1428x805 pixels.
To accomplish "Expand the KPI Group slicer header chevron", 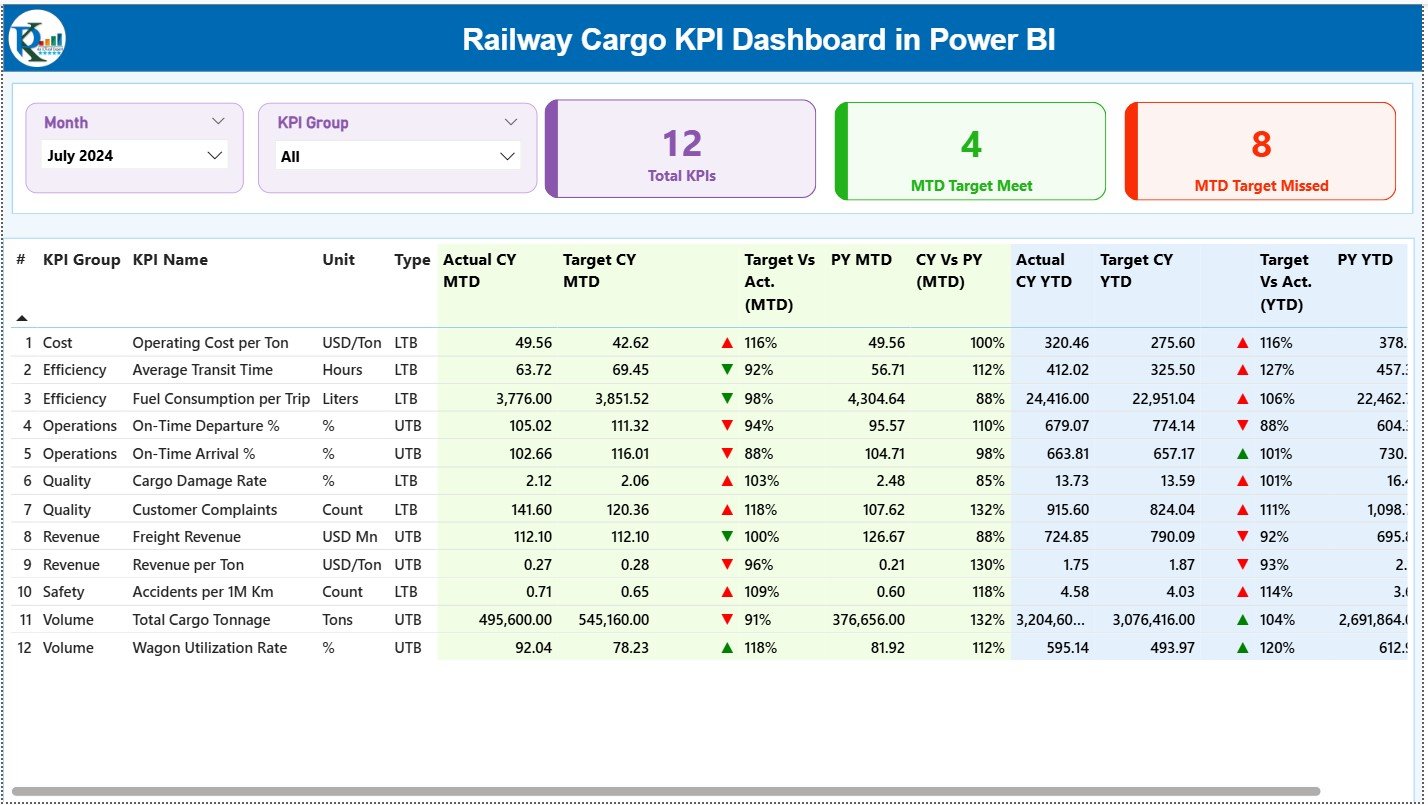I will point(512,121).
